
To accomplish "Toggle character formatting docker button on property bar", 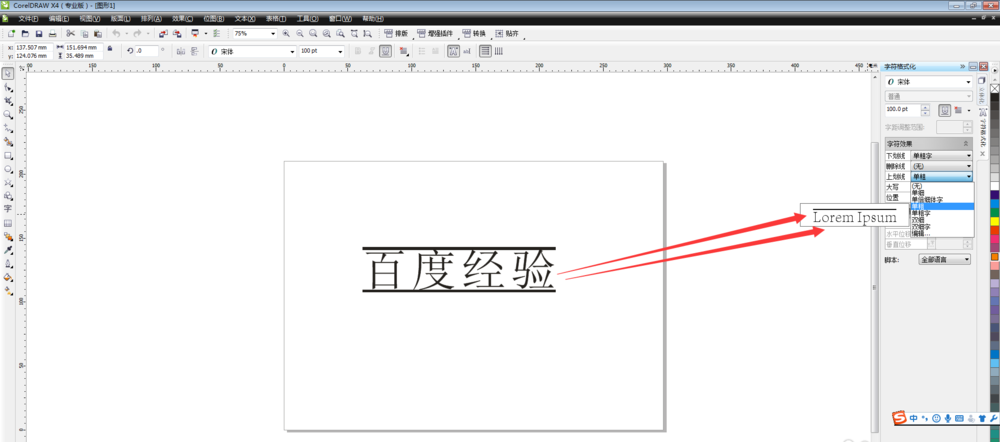I will click(x=453, y=51).
